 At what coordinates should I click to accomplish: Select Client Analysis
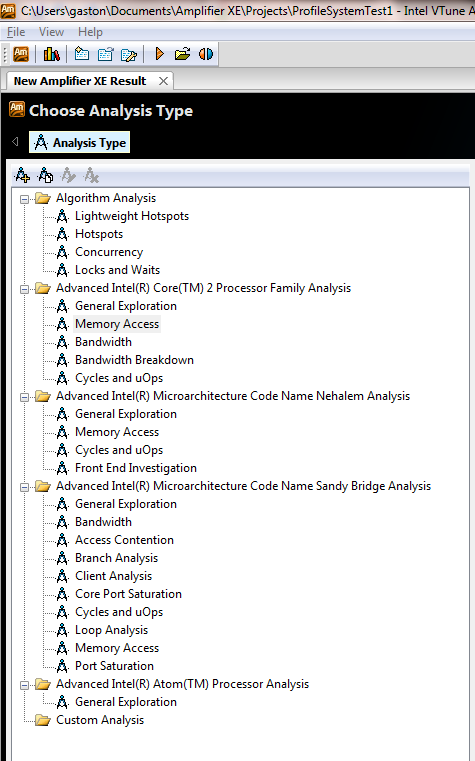click(x=114, y=576)
